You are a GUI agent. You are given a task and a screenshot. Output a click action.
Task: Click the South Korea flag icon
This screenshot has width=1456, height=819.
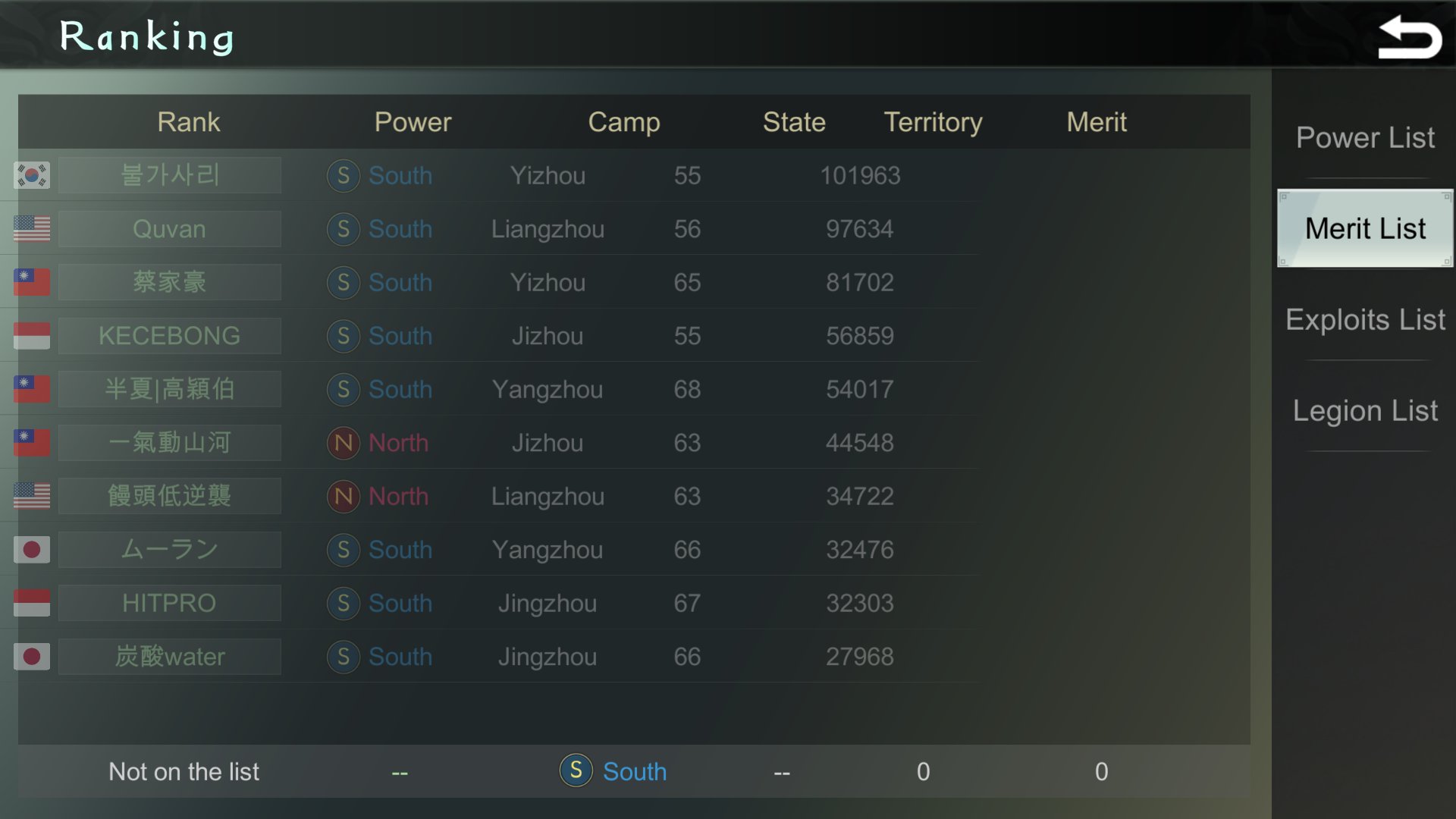pyautogui.click(x=32, y=175)
